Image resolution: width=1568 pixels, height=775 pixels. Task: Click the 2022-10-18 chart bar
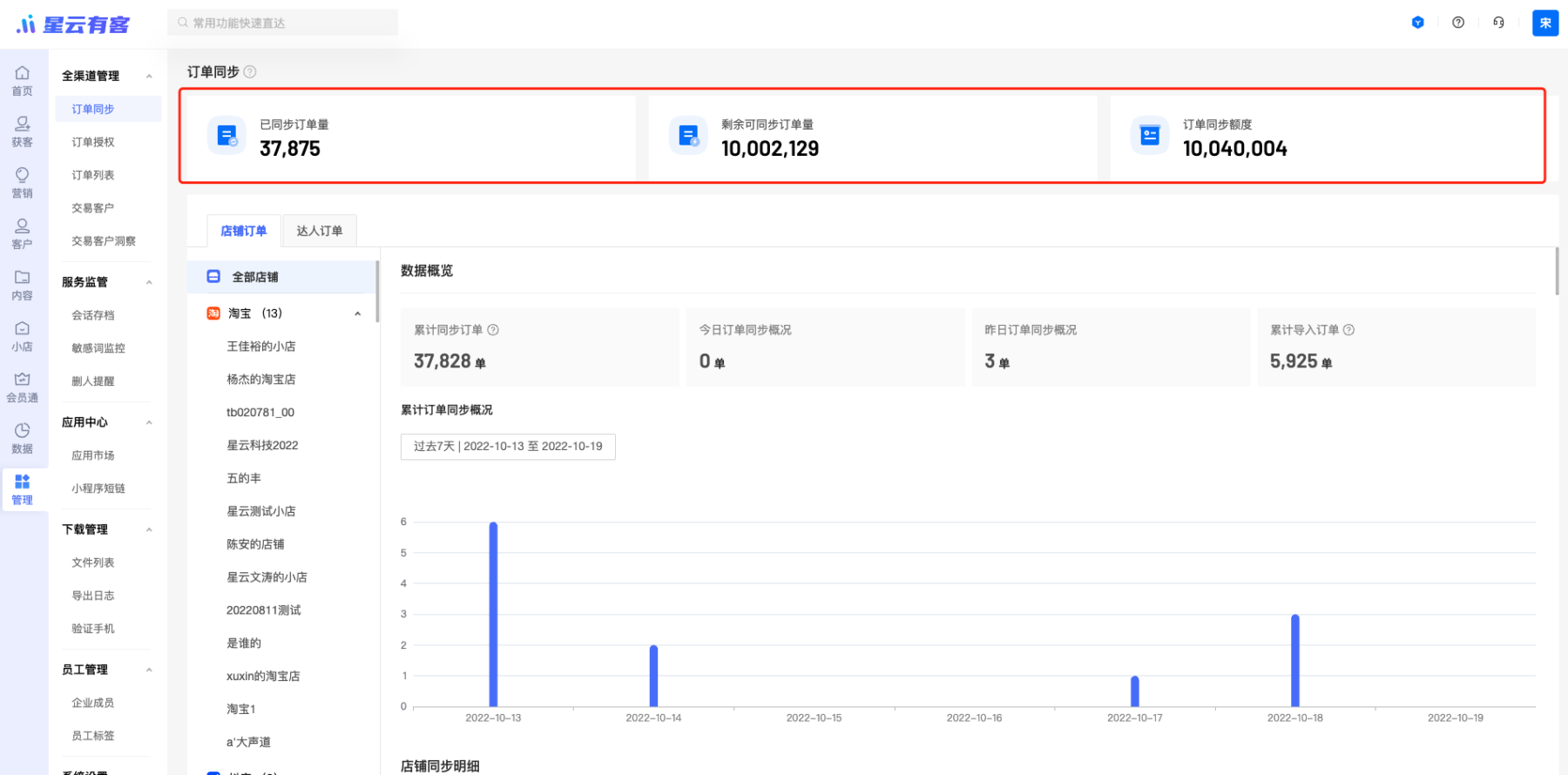(1295, 661)
